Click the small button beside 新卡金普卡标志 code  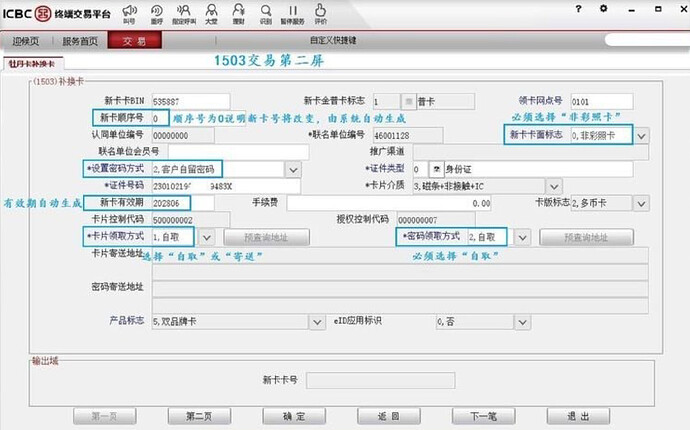tap(408, 102)
